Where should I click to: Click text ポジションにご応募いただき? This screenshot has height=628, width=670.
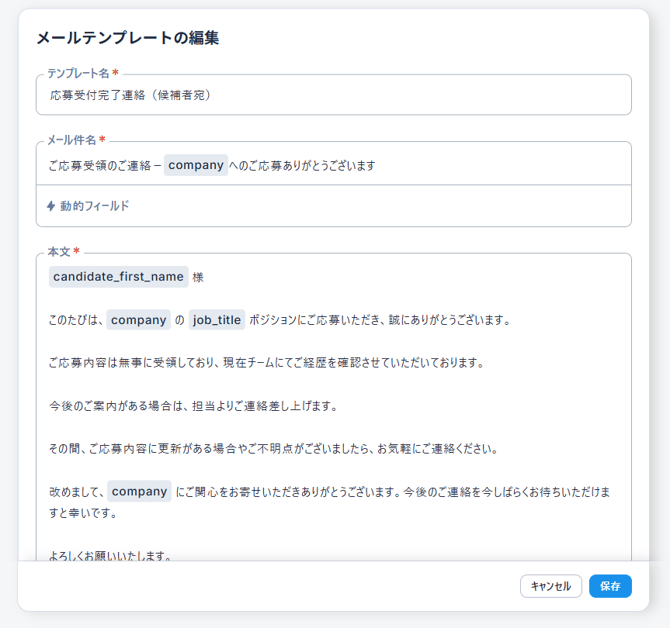click(317, 320)
